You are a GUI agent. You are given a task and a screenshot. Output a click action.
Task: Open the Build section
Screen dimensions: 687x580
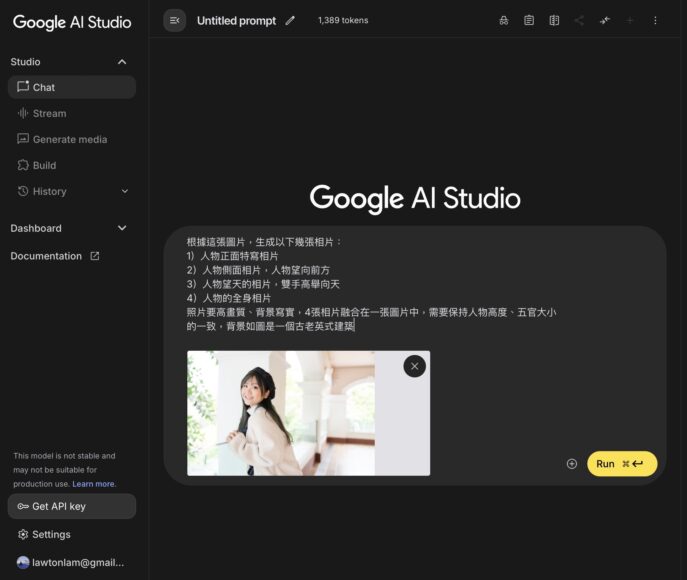point(44,165)
